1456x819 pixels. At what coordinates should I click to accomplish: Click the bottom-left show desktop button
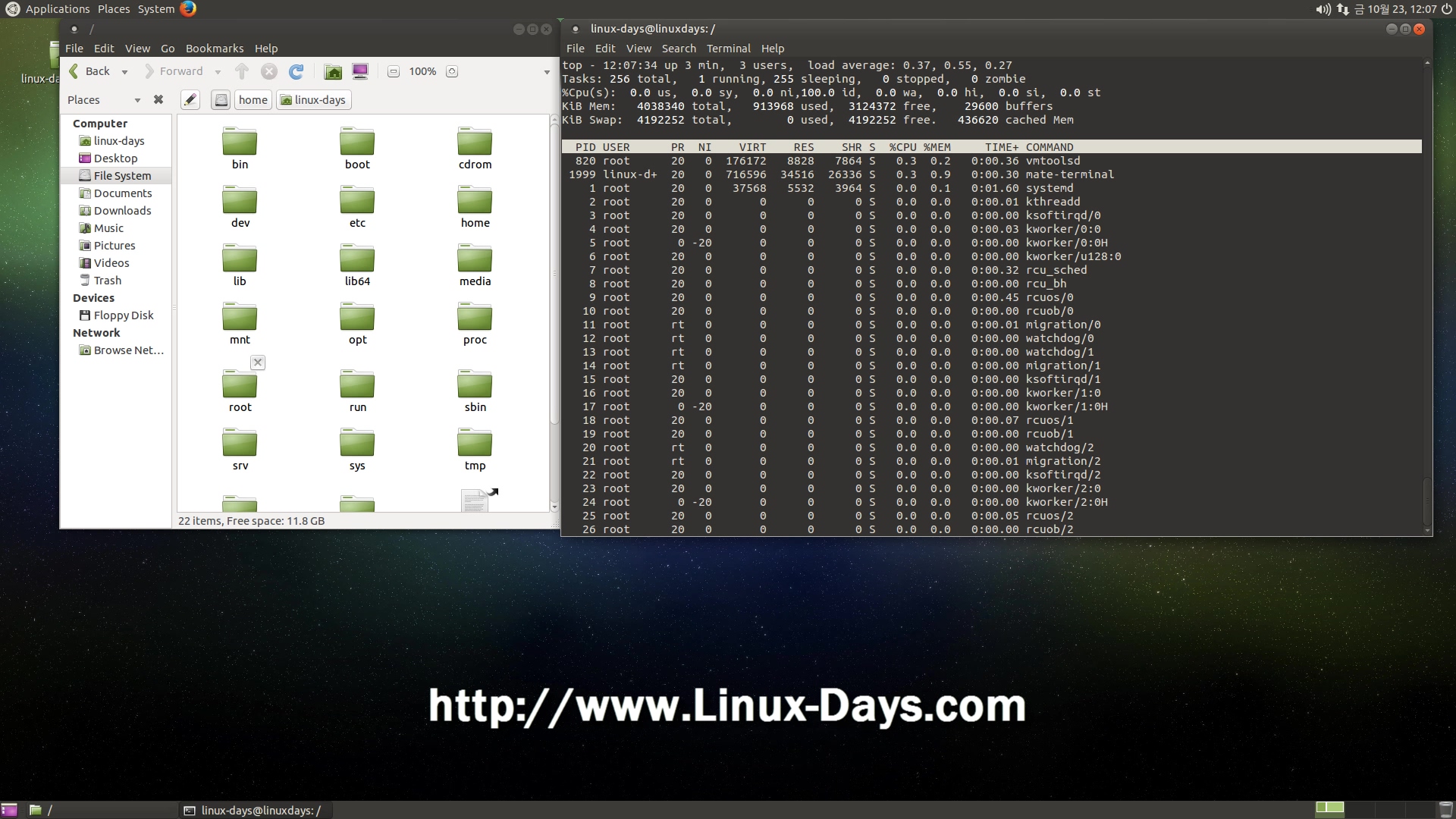(10, 810)
